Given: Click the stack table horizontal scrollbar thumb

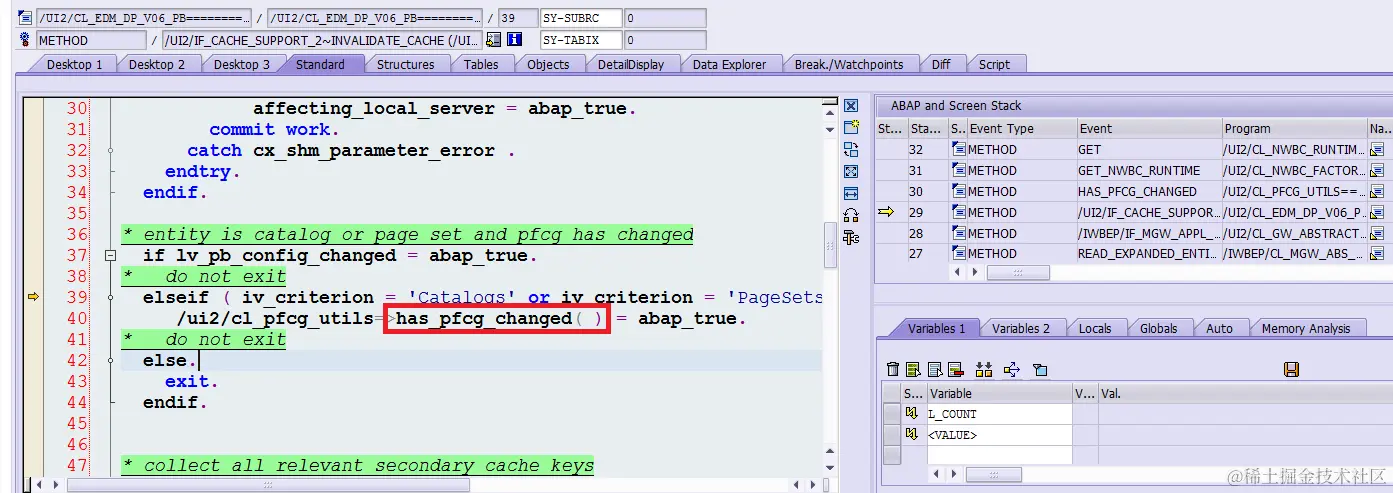Looking at the screenshot, I should tap(1018, 272).
